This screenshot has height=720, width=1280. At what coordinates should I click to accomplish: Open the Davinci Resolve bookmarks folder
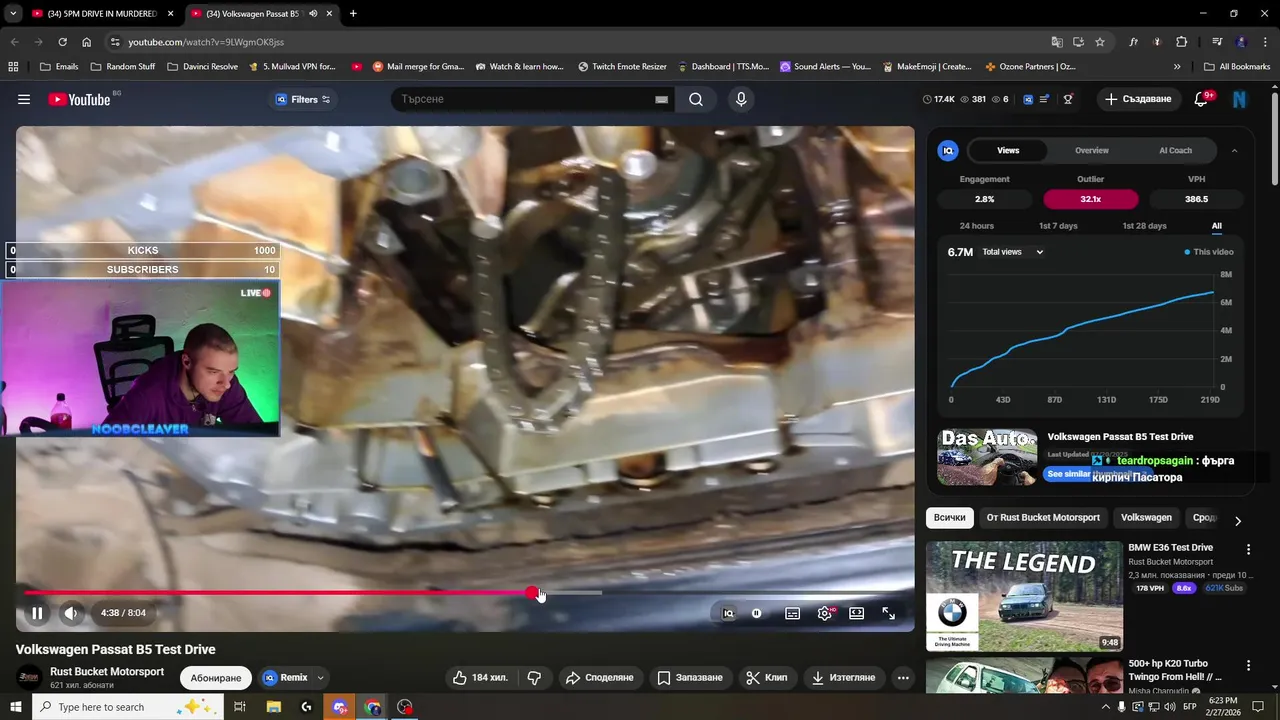tap(203, 67)
